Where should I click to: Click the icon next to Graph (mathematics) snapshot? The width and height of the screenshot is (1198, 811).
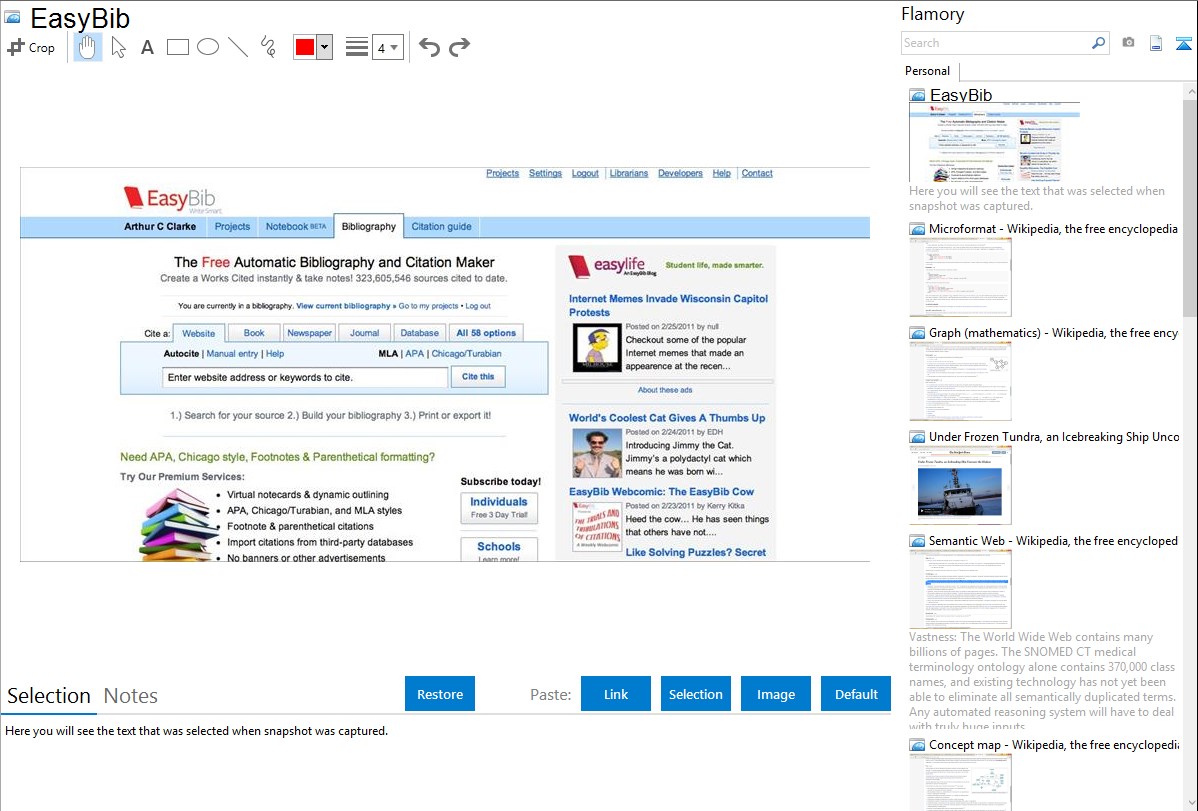tap(918, 333)
